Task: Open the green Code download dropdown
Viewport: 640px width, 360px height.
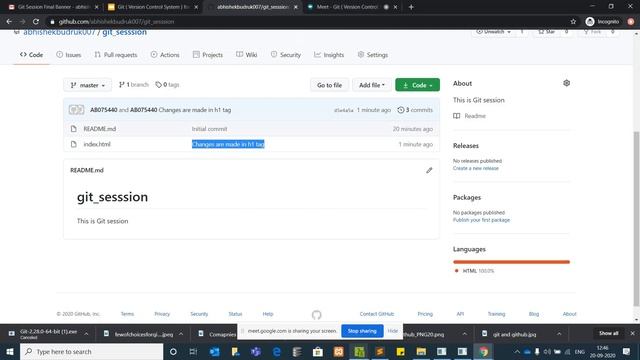Action: point(417,85)
